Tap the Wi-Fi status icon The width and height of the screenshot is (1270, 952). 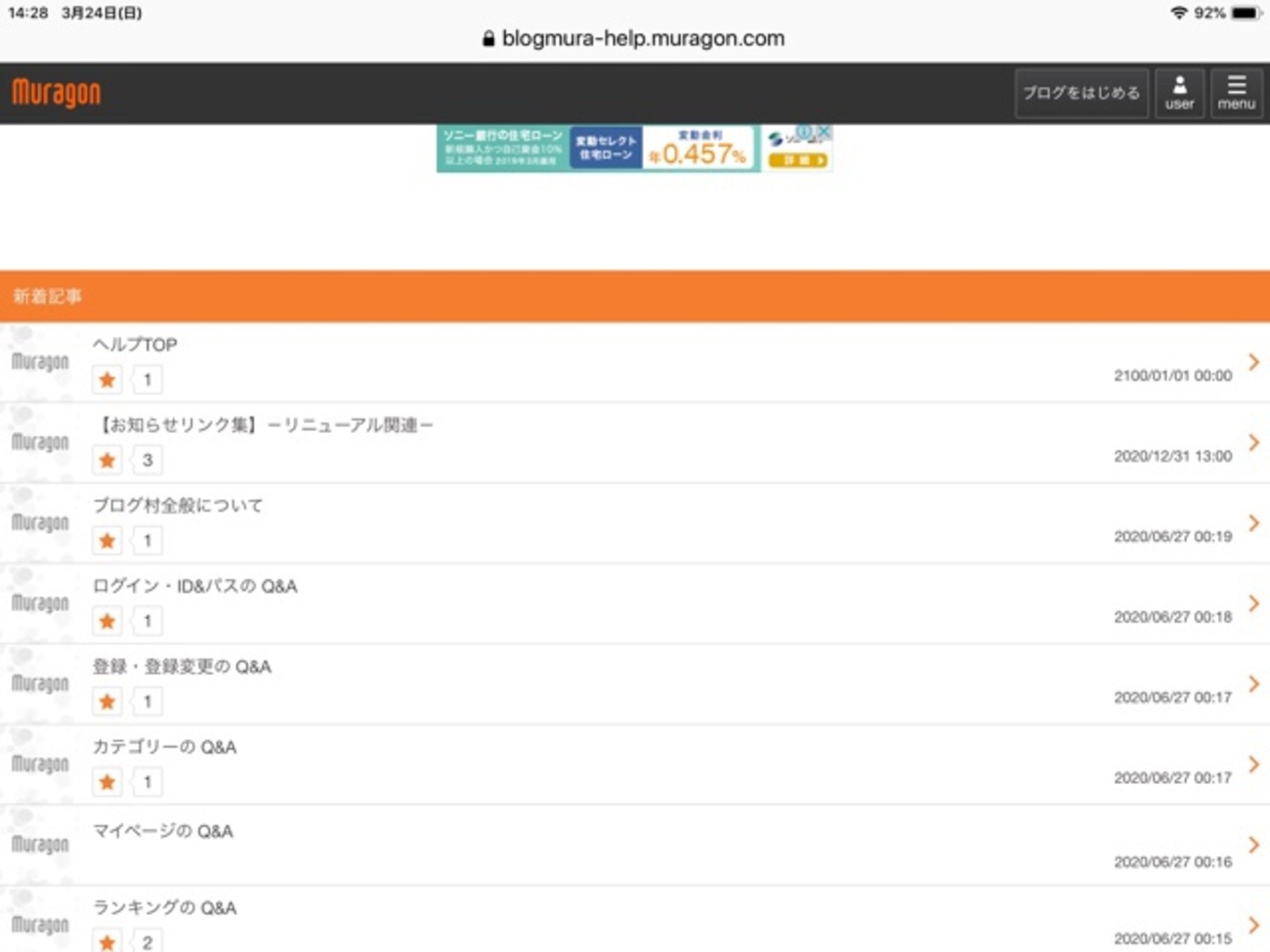(1179, 13)
